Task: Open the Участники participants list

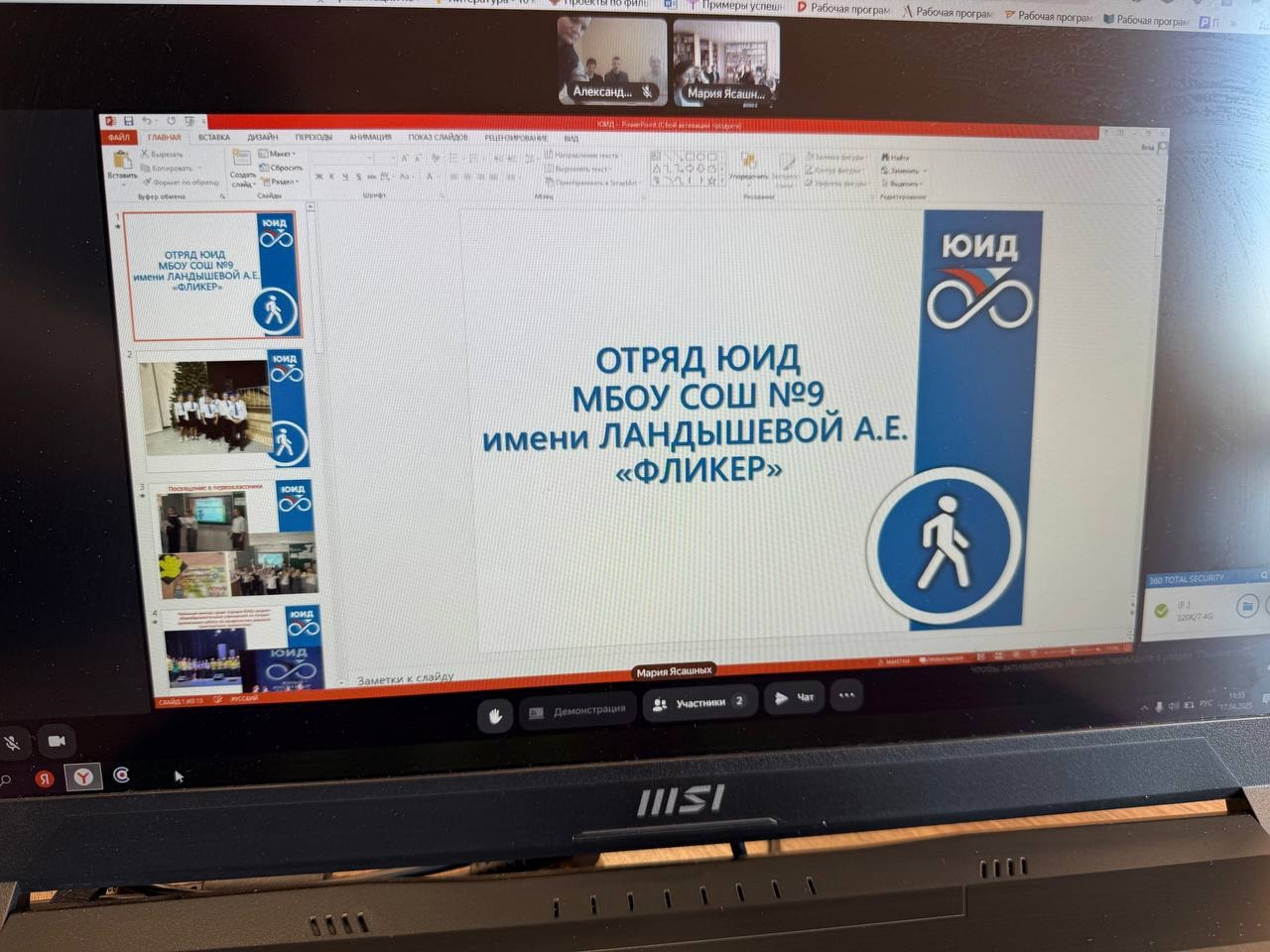Action: (x=700, y=703)
